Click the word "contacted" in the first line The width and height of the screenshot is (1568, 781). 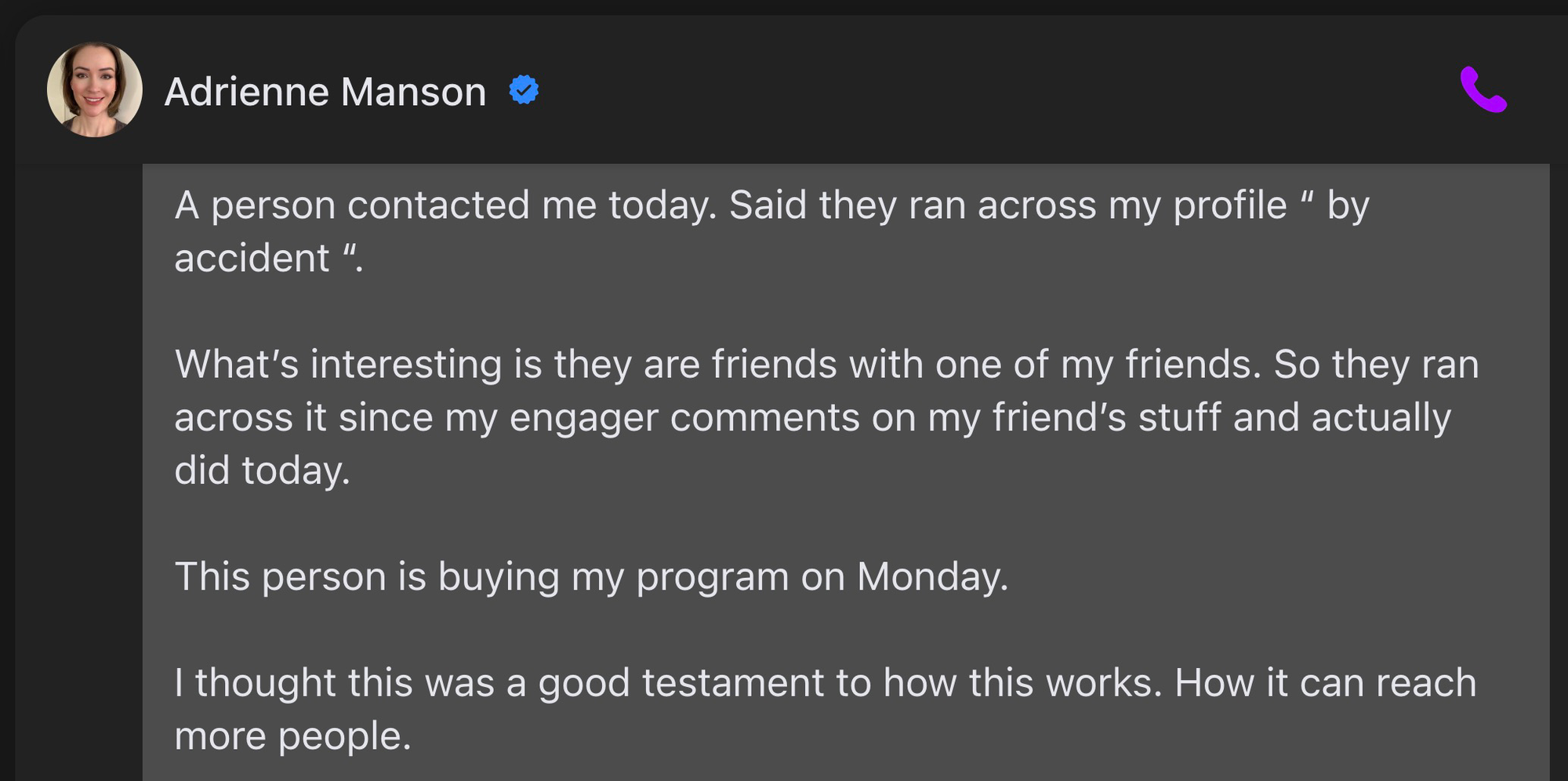(438, 205)
